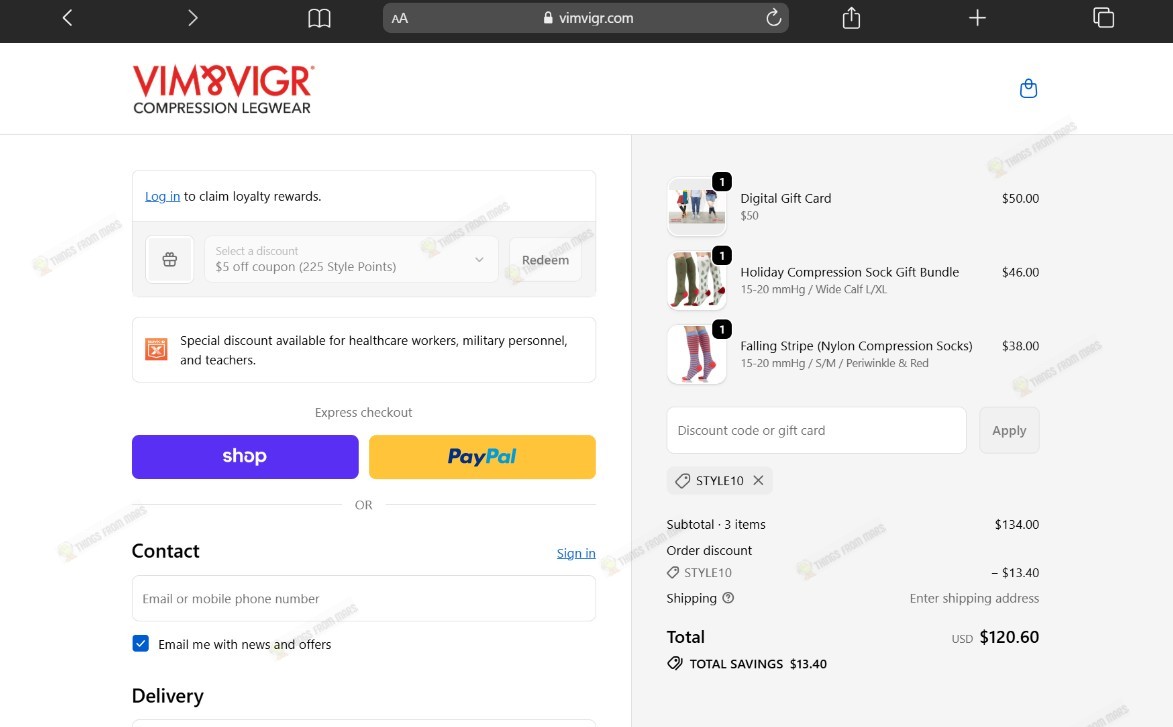Click the Holiday Compression Sock Gift Bundle name

(x=849, y=272)
